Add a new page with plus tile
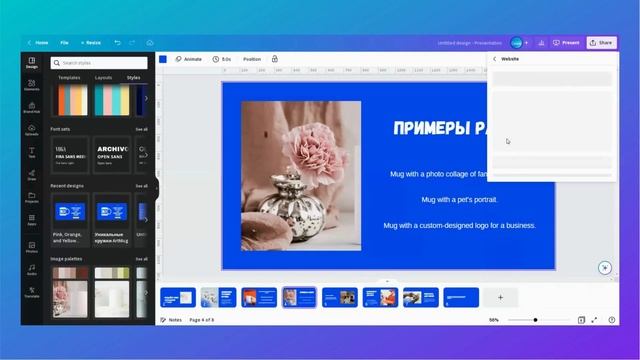 point(500,297)
